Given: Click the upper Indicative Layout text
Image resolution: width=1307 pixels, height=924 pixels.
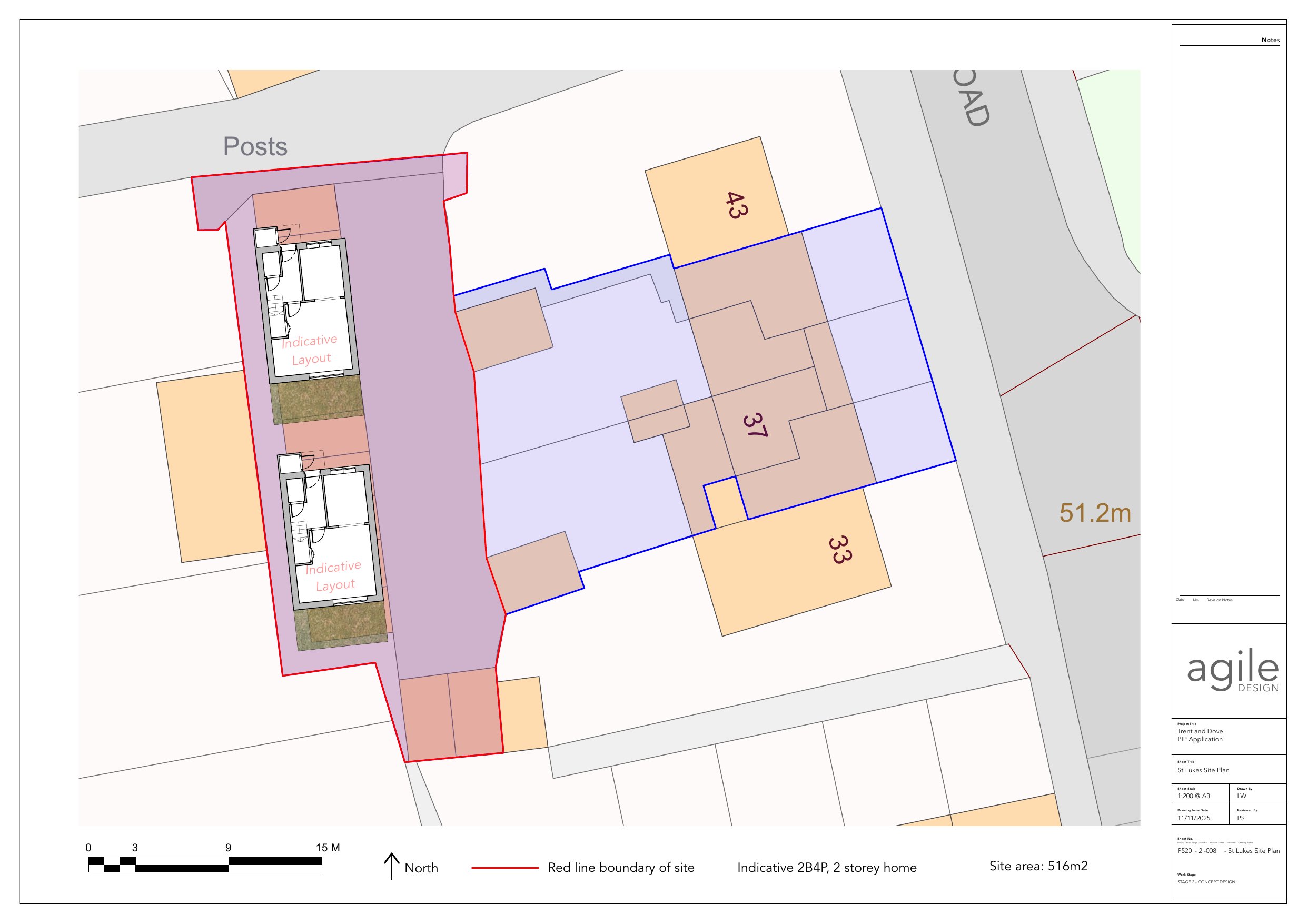Looking at the screenshot, I should (x=310, y=350).
